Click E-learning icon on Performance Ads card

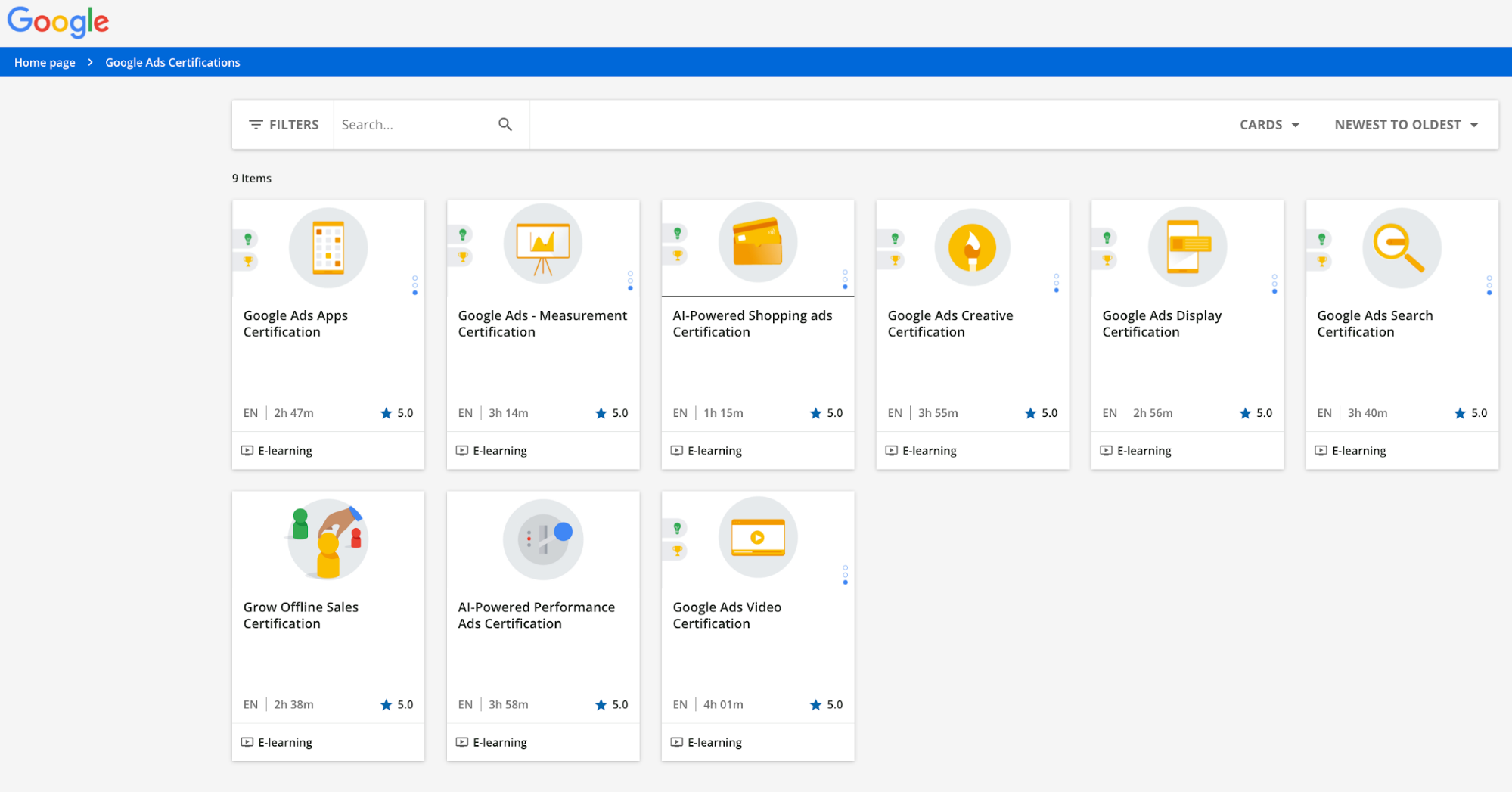point(462,742)
